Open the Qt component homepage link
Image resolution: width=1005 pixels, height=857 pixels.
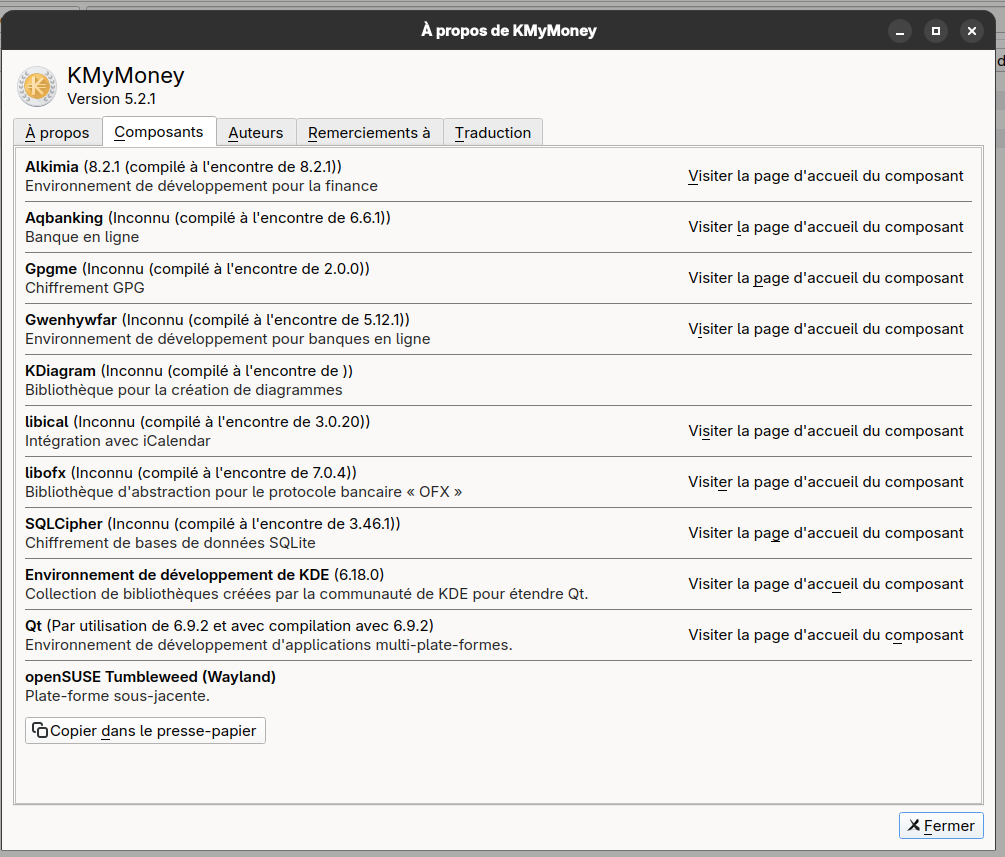click(826, 635)
